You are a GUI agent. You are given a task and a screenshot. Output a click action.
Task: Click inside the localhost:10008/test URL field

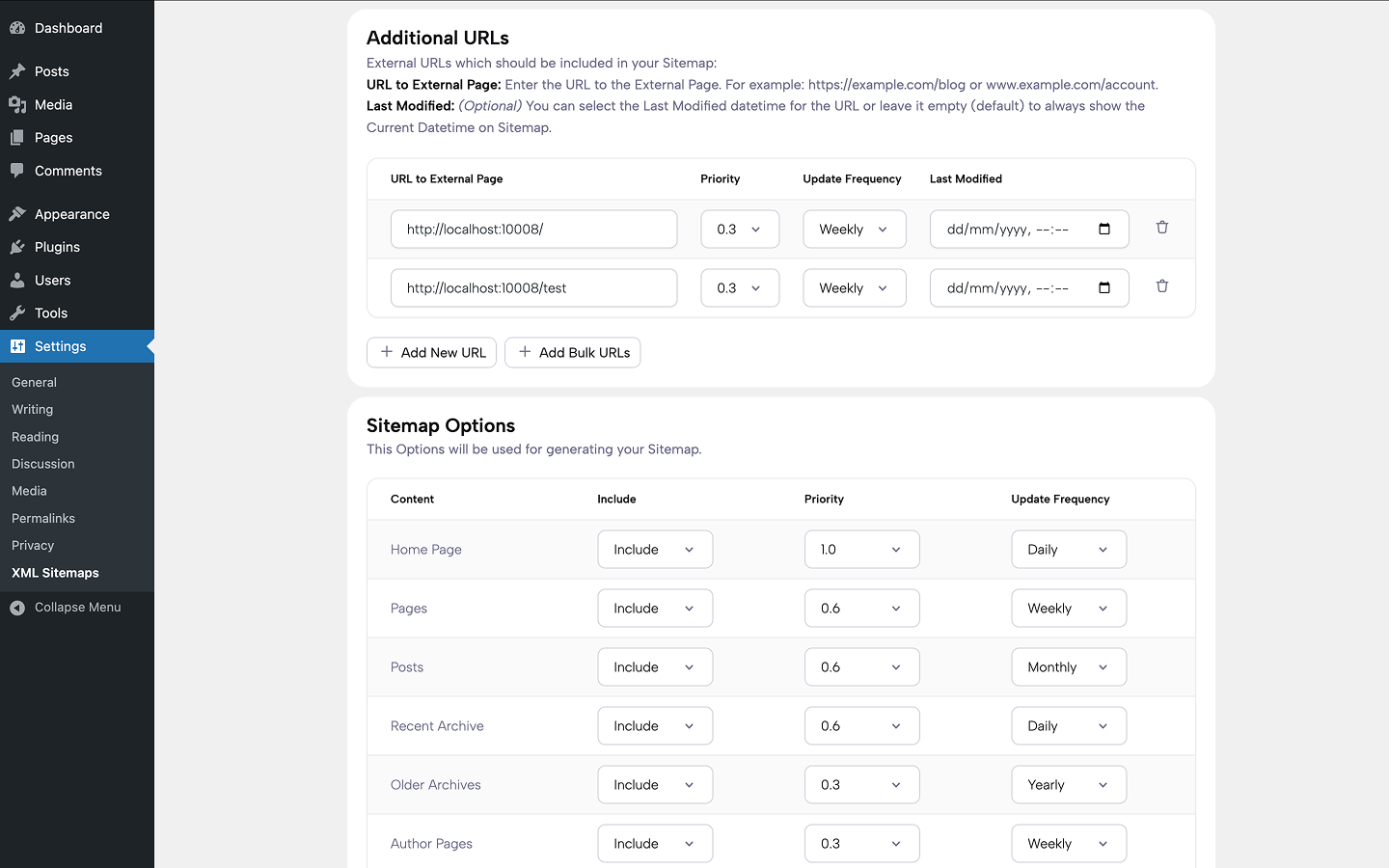point(533,287)
